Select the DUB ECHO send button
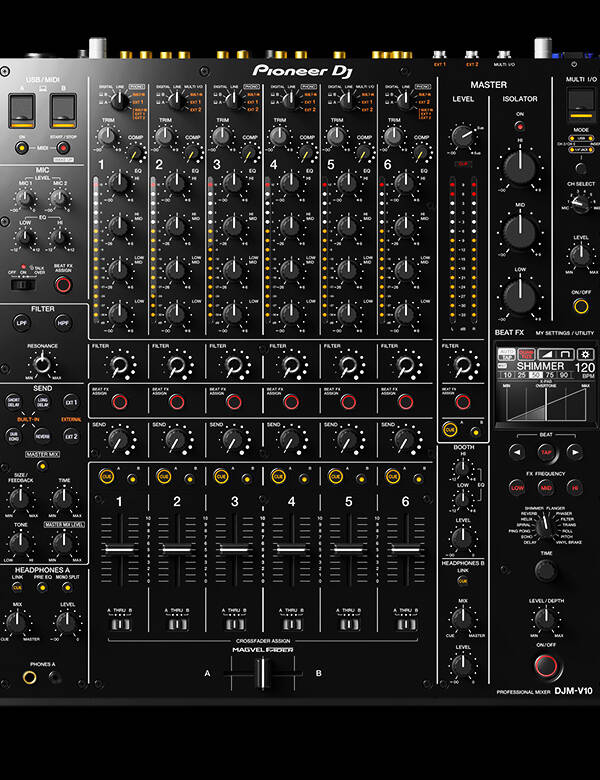Viewport: 600px width, 780px height. pos(13,436)
